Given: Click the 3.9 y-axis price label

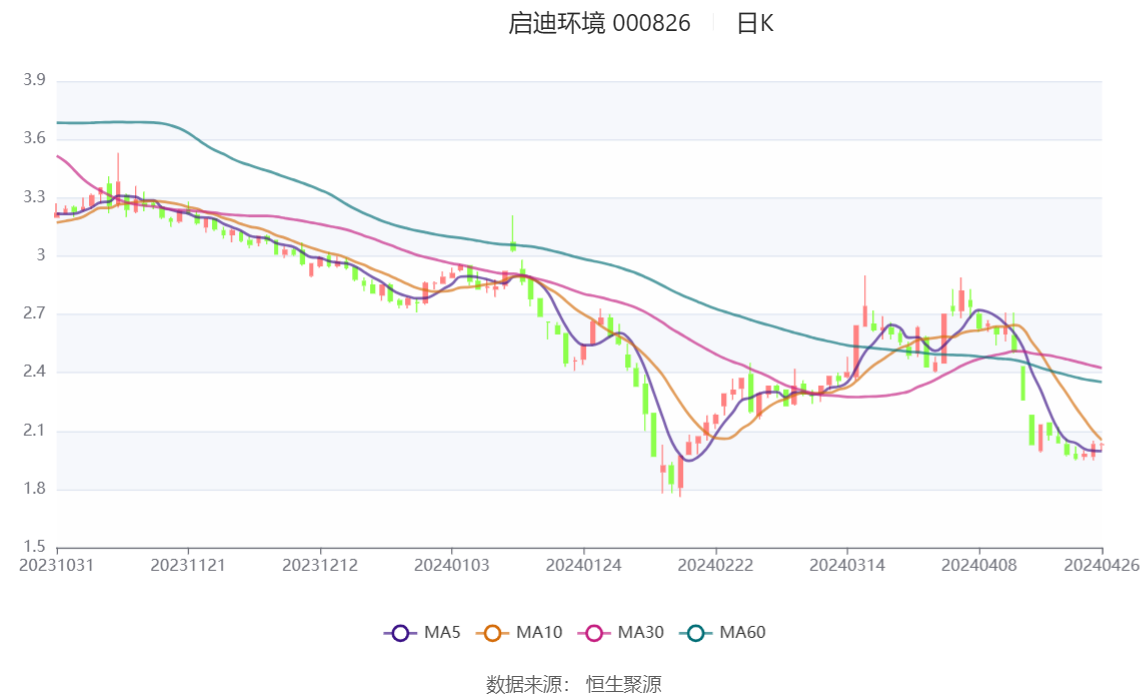Looking at the screenshot, I should [x=34, y=80].
